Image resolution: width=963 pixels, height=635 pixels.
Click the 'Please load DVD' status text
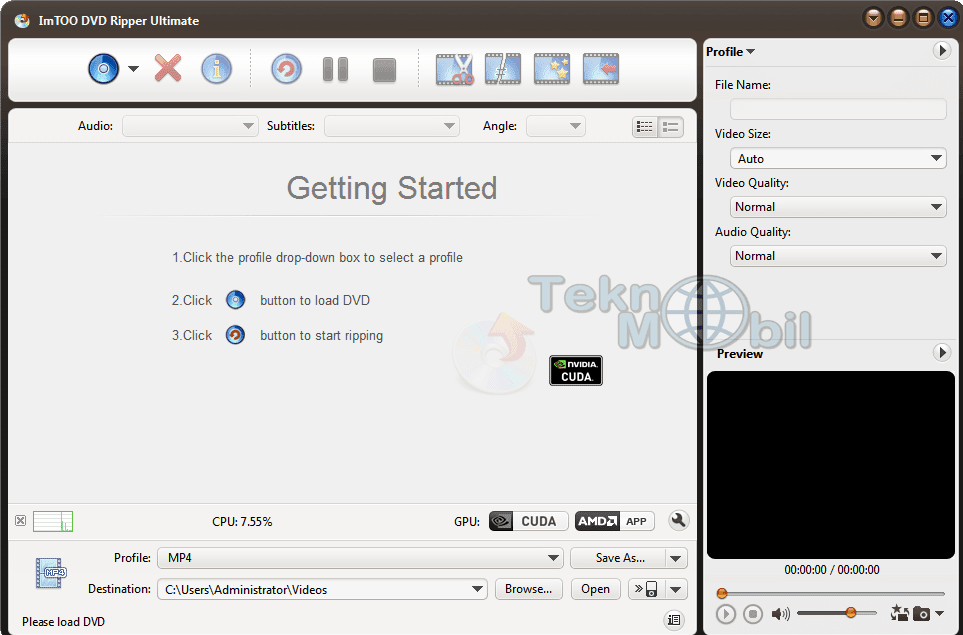coord(63,621)
